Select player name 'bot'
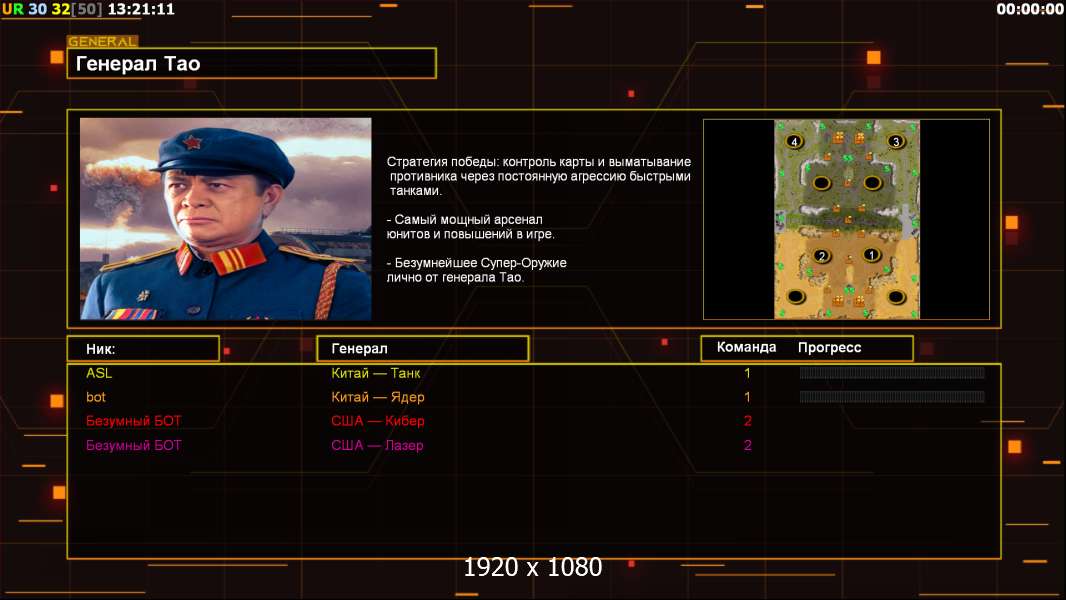 96,397
